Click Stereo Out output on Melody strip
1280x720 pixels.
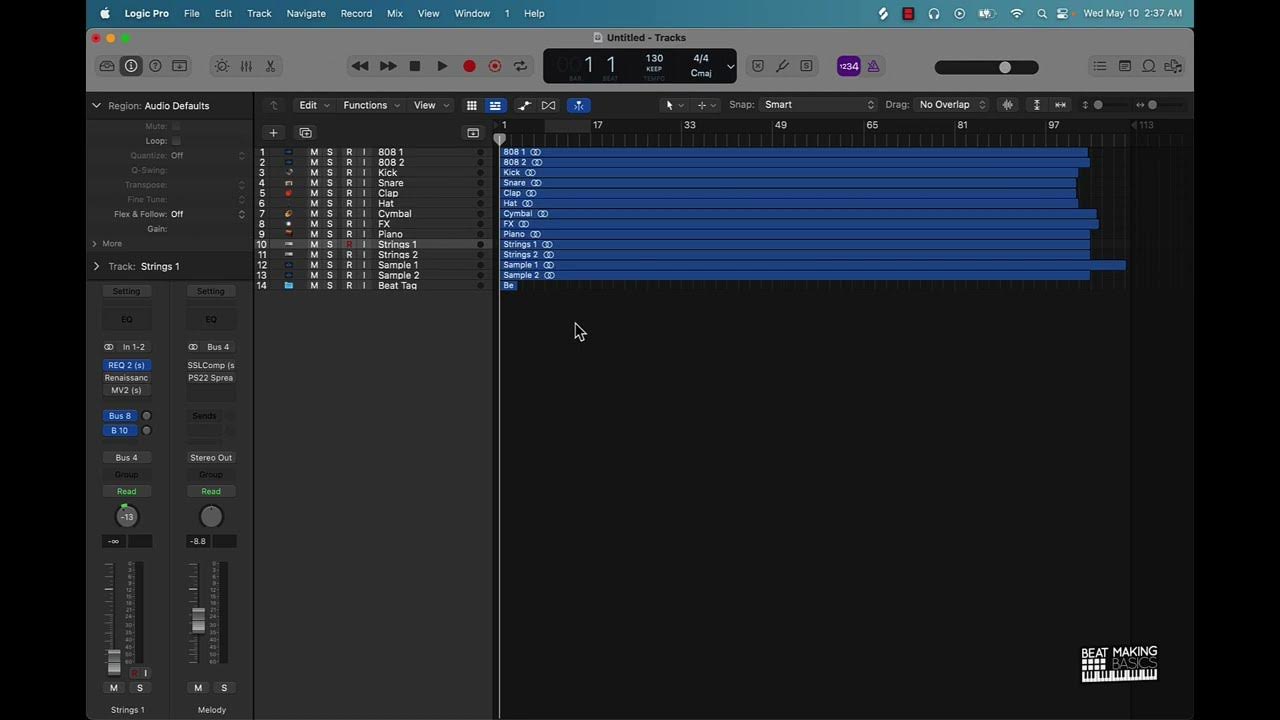(x=211, y=458)
